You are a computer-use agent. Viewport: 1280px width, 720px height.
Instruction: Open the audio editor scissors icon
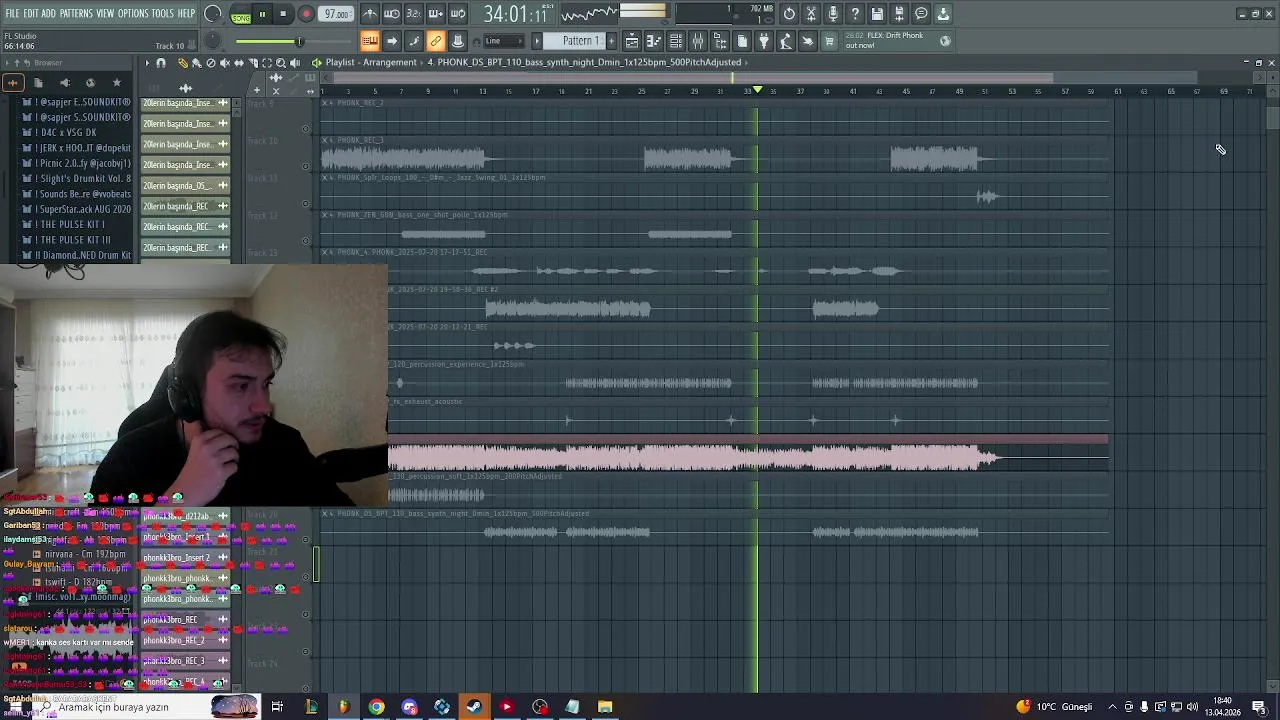pos(811,14)
